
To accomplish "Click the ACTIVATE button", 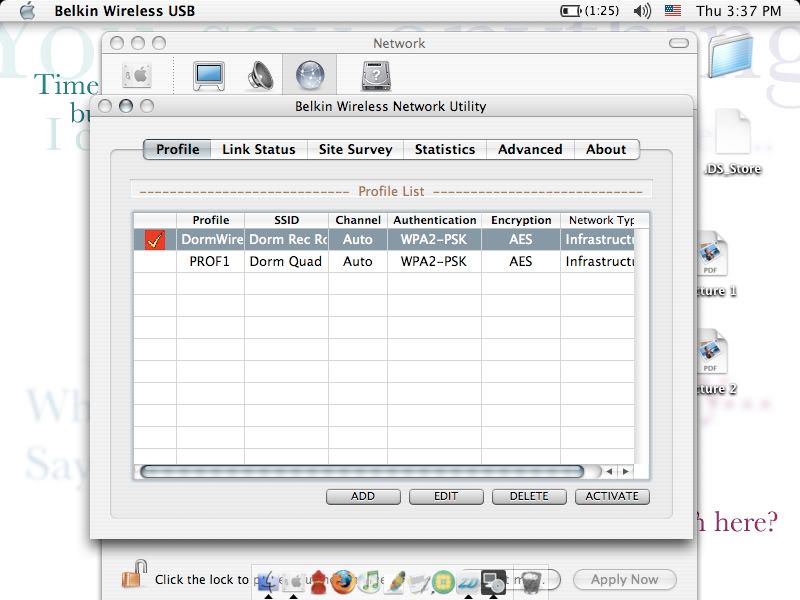I will [612, 496].
